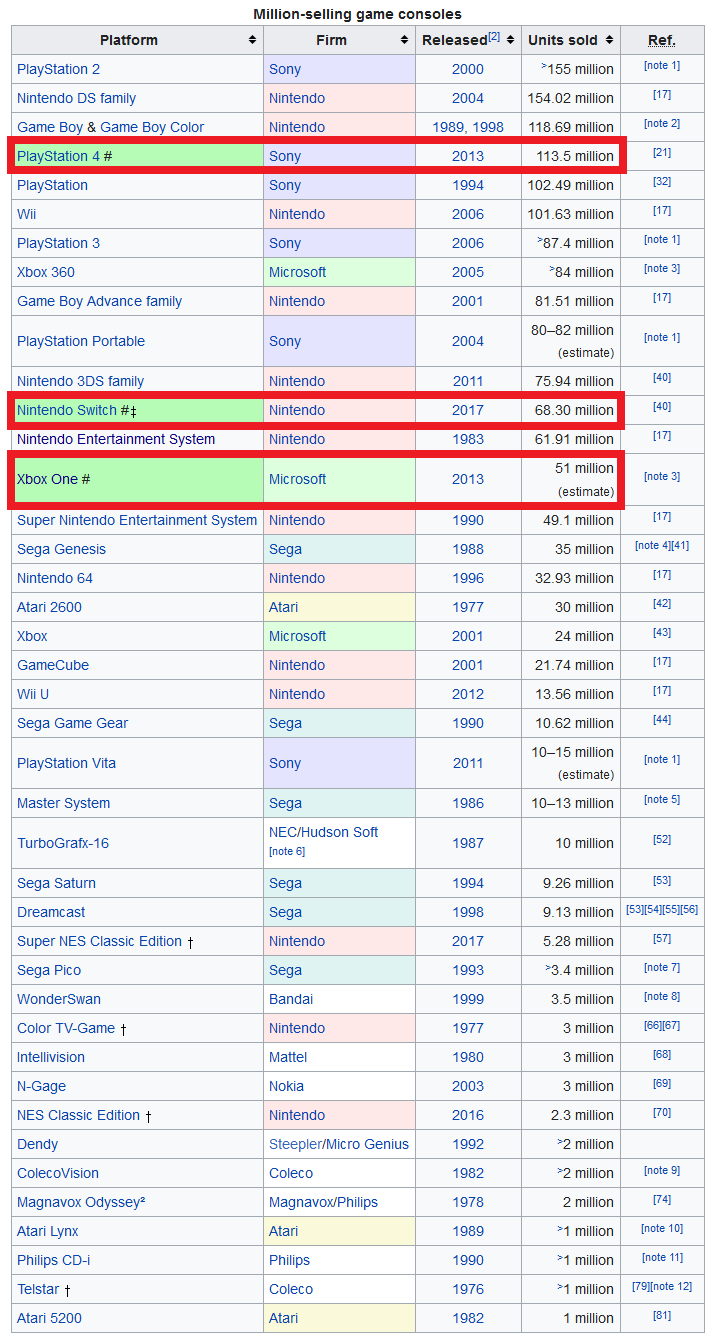
Task: Open Intellivision link
Action: click(51, 1057)
